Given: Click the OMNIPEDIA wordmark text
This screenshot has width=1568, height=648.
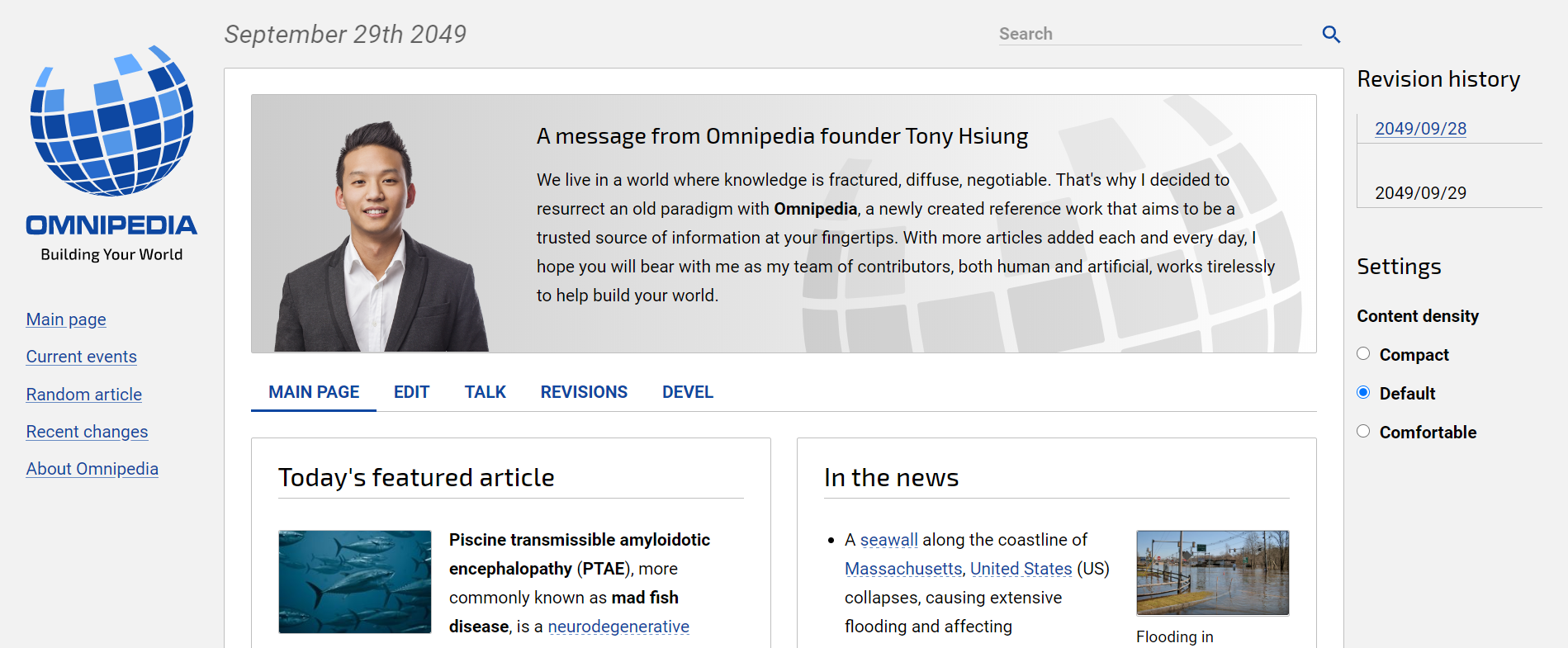Looking at the screenshot, I should point(111,225).
